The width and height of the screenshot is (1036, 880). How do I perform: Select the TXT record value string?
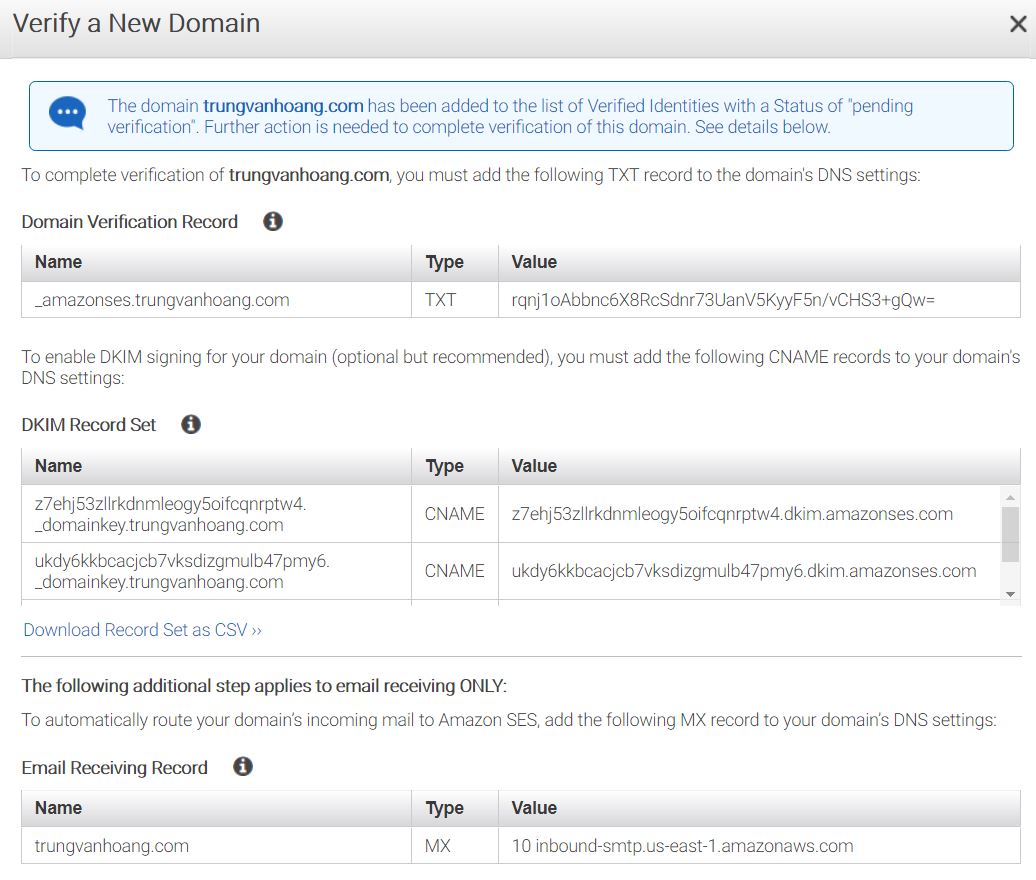(723, 300)
